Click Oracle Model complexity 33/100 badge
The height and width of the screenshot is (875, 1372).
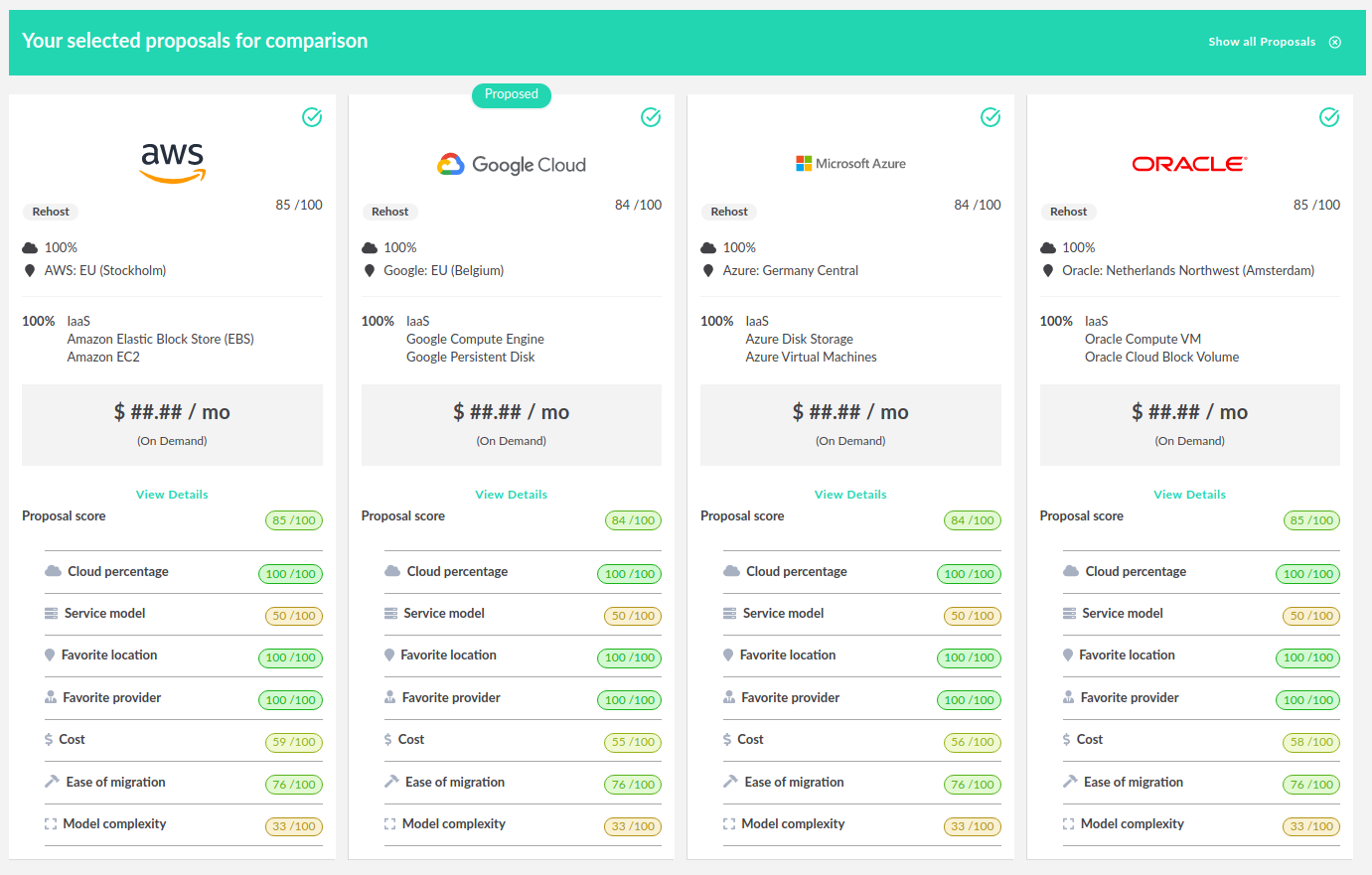(1311, 826)
